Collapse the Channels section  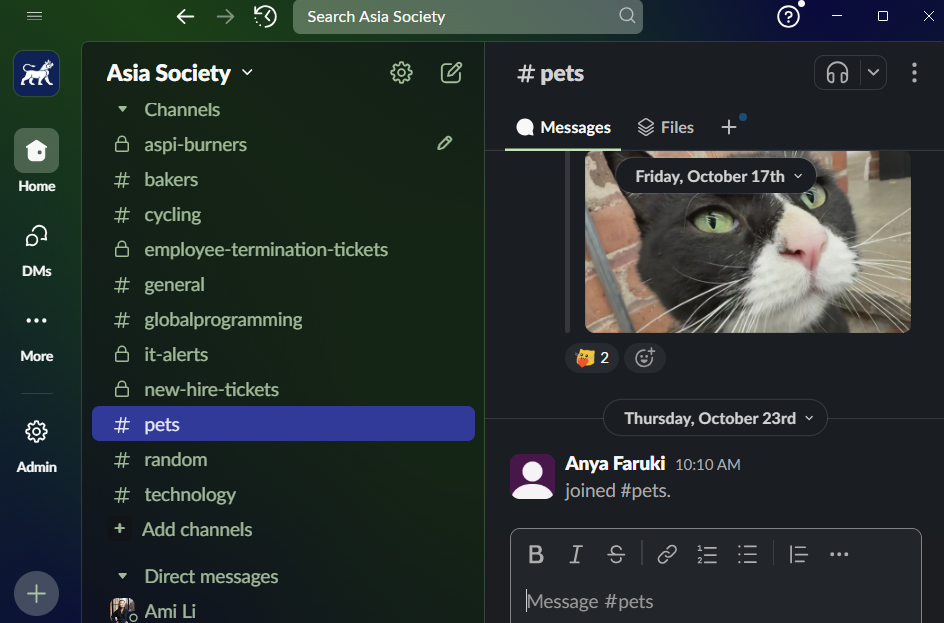(x=123, y=110)
